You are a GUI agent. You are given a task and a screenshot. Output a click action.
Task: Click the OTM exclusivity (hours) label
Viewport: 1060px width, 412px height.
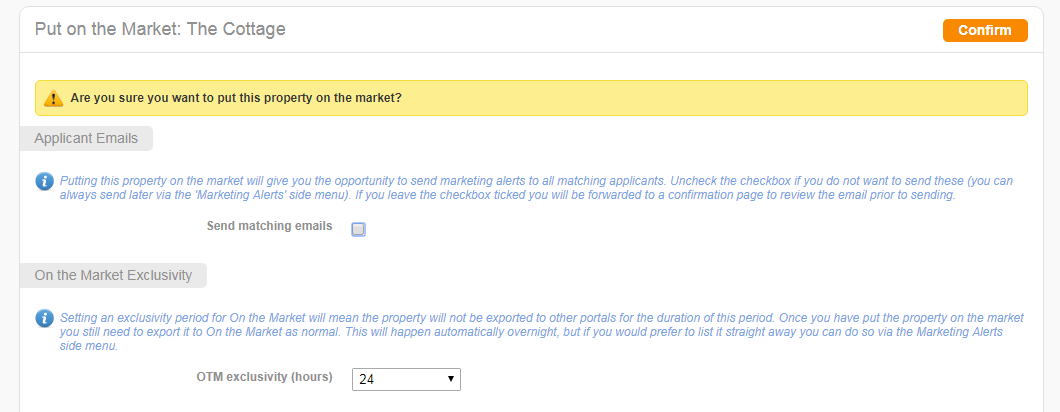[264, 377]
